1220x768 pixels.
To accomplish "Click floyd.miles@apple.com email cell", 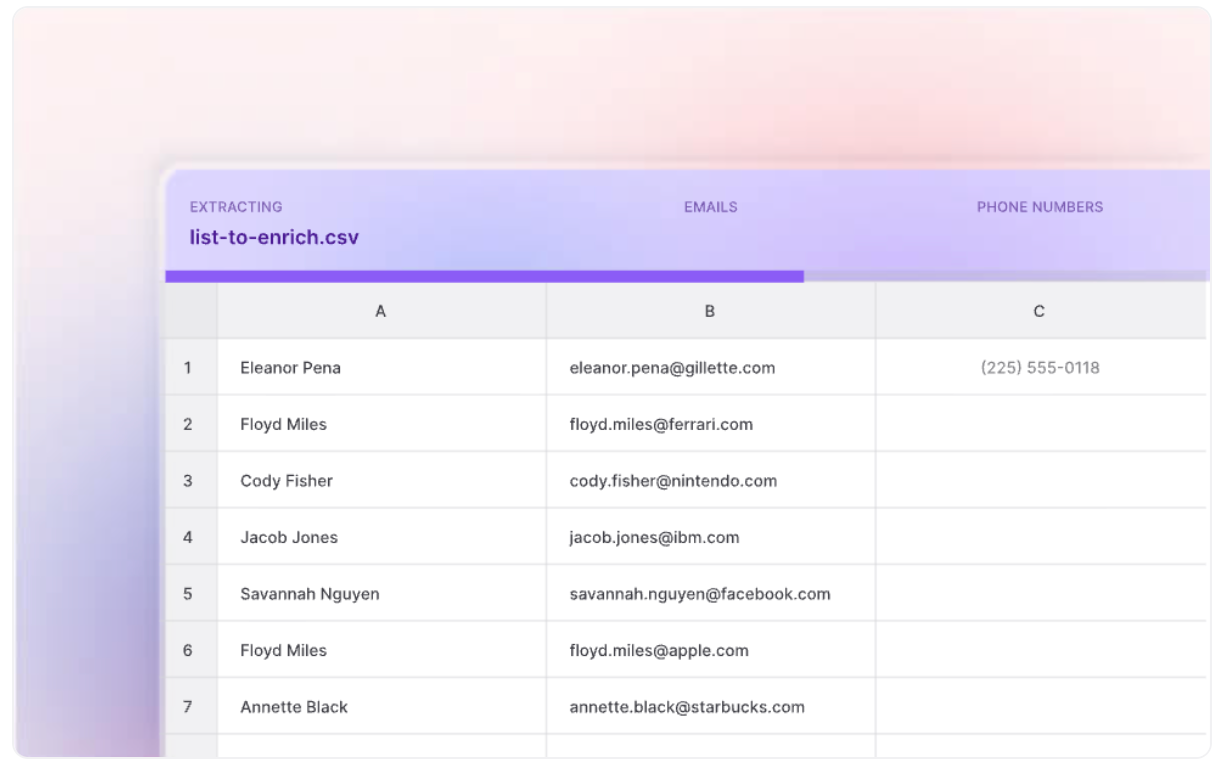I will (x=659, y=650).
